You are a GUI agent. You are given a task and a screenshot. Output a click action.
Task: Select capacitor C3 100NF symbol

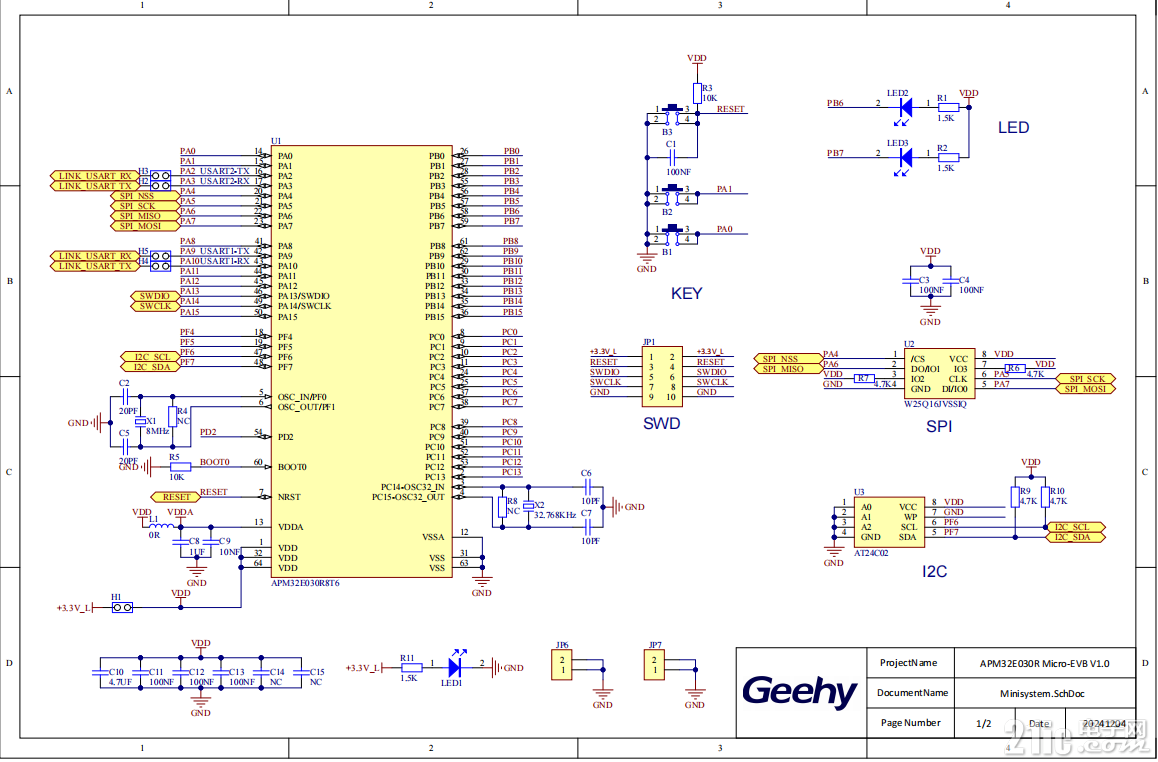[911, 281]
